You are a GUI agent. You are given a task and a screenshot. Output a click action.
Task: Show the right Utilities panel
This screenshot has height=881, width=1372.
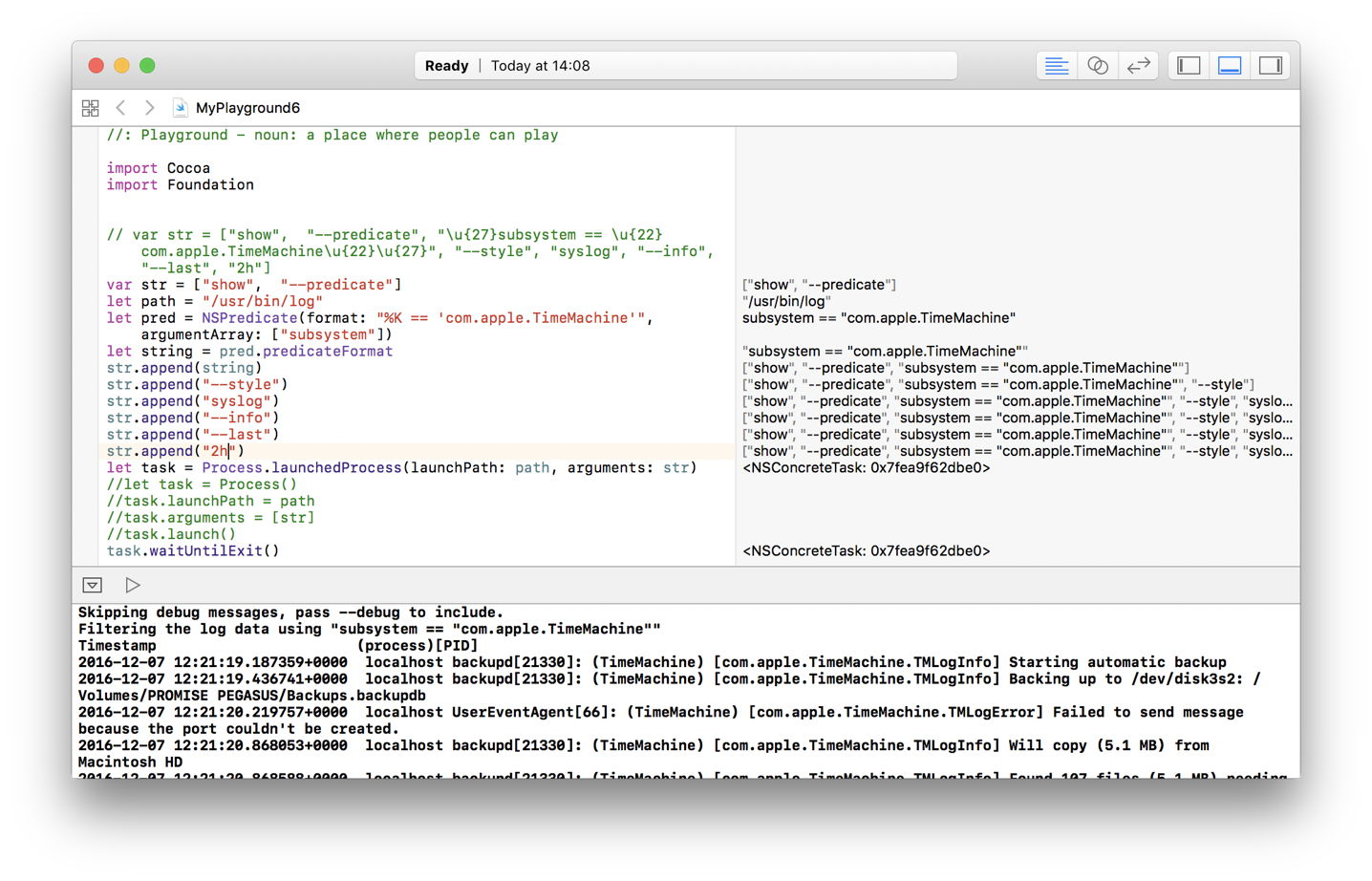click(1270, 66)
